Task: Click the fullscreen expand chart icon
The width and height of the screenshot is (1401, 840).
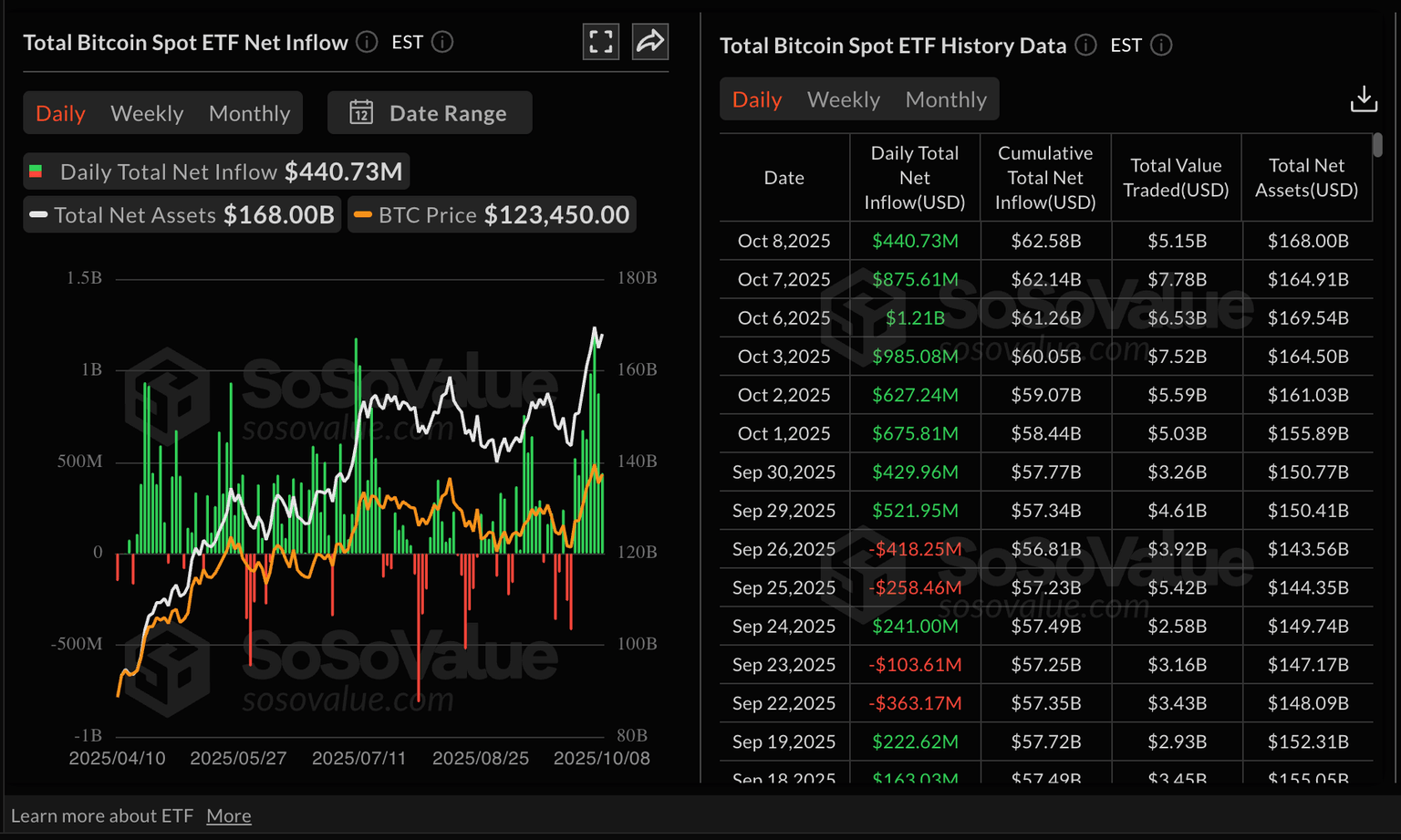Action: point(600,42)
